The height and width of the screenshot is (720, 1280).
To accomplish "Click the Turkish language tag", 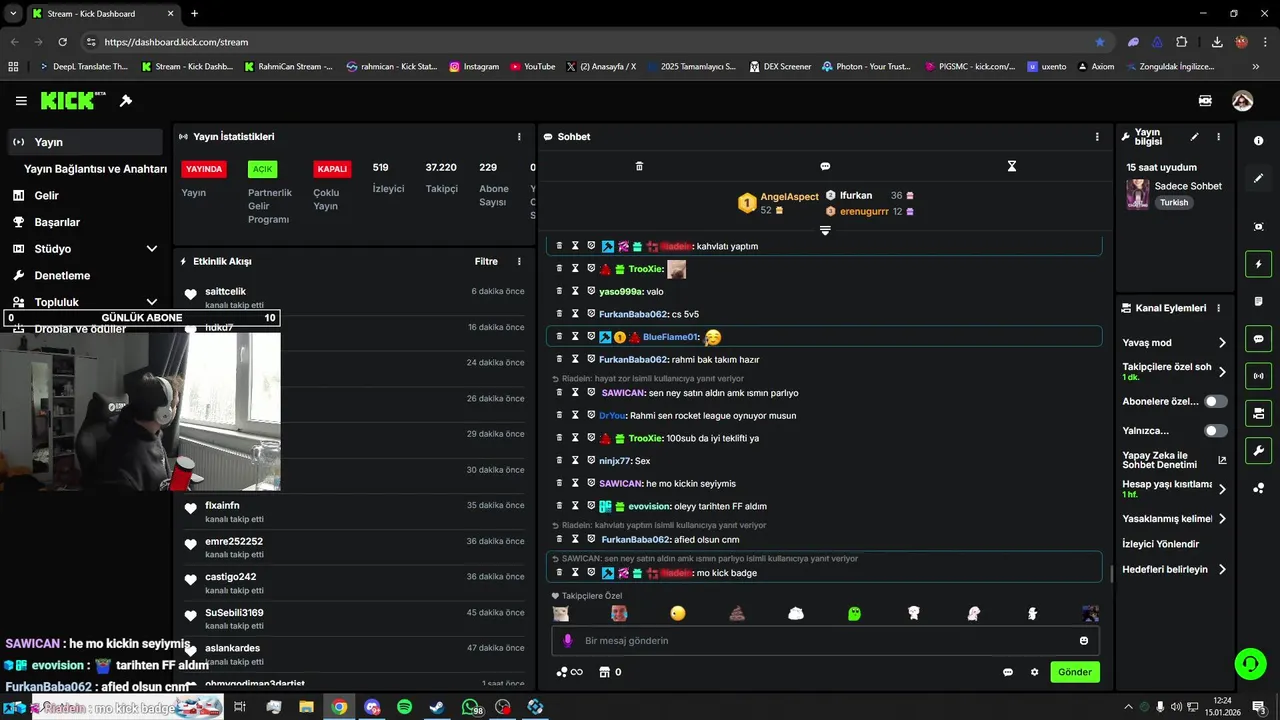I will (1174, 202).
